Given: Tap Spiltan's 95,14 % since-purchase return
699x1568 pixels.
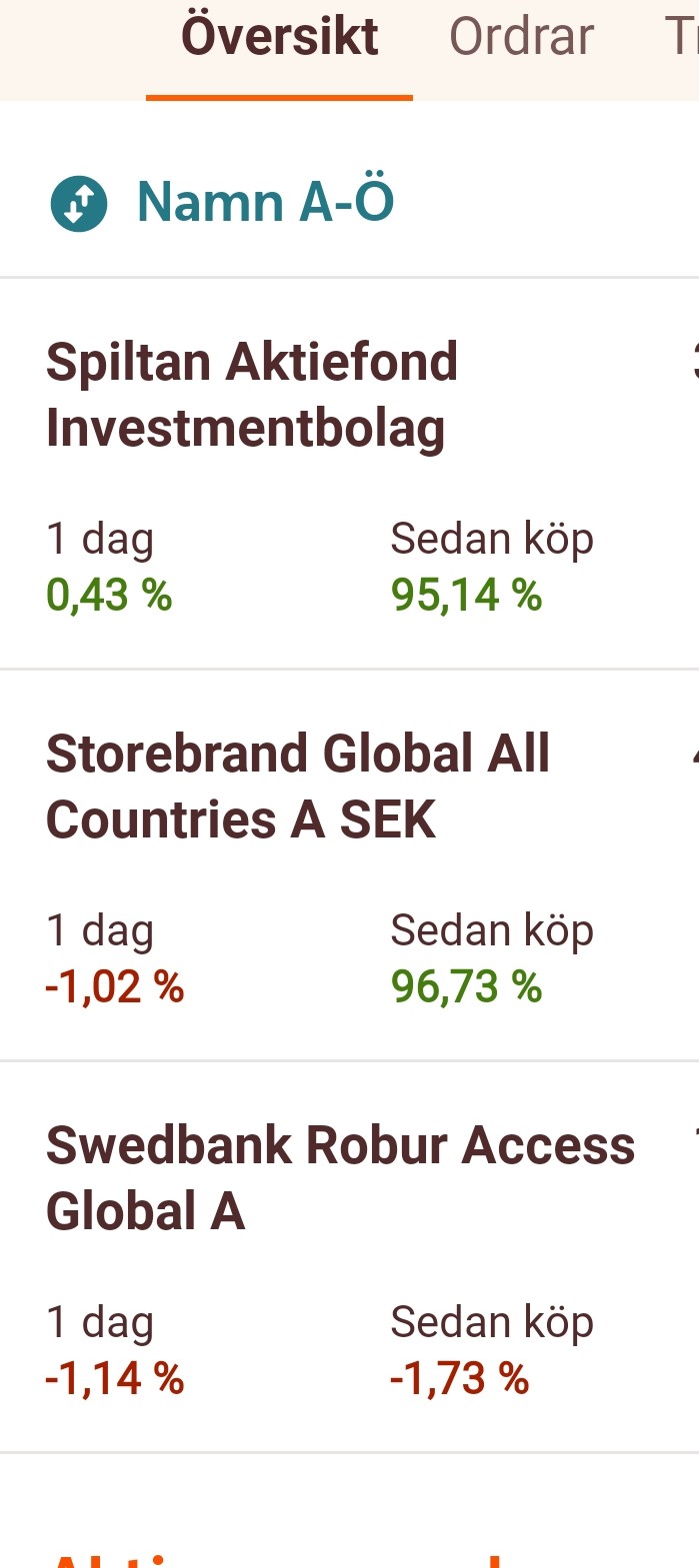Looking at the screenshot, I should pos(466,596).
